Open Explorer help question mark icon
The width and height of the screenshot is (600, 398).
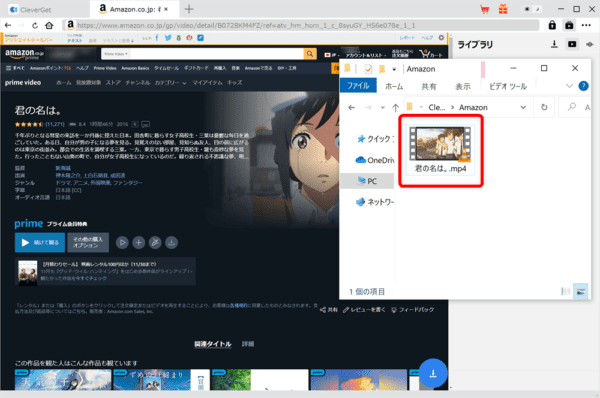[583, 86]
